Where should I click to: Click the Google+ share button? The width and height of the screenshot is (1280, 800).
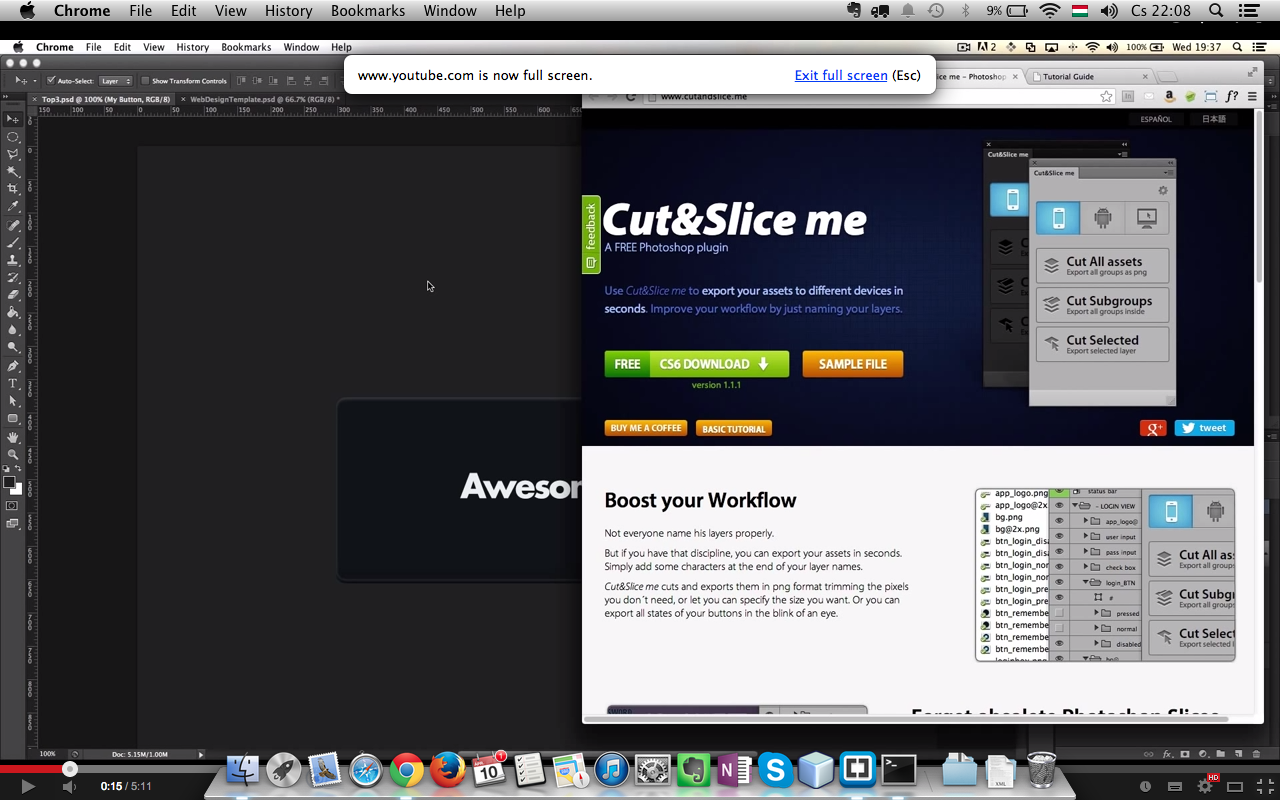click(1153, 428)
